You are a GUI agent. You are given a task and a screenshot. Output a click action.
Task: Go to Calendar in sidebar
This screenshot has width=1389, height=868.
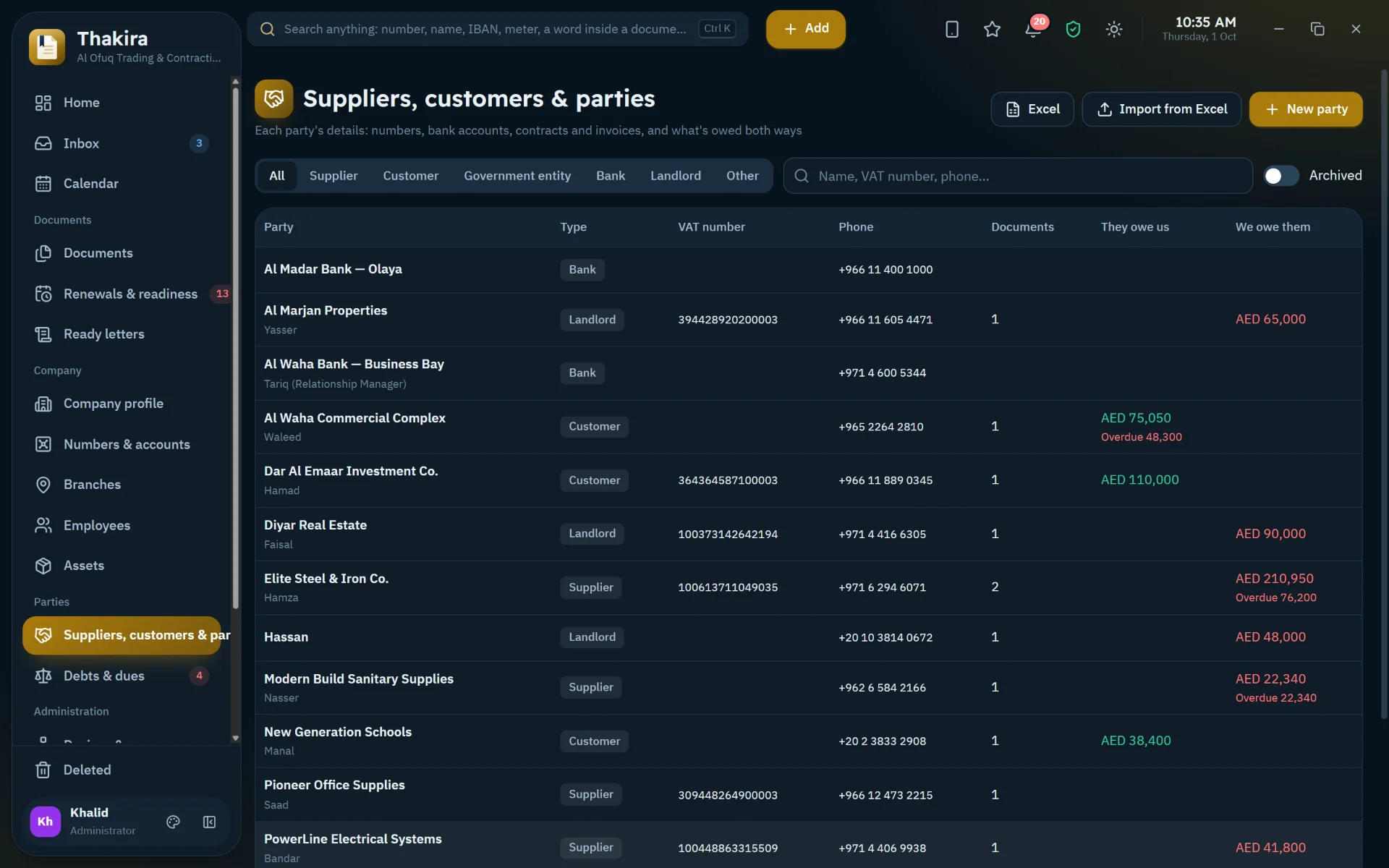click(x=122, y=184)
